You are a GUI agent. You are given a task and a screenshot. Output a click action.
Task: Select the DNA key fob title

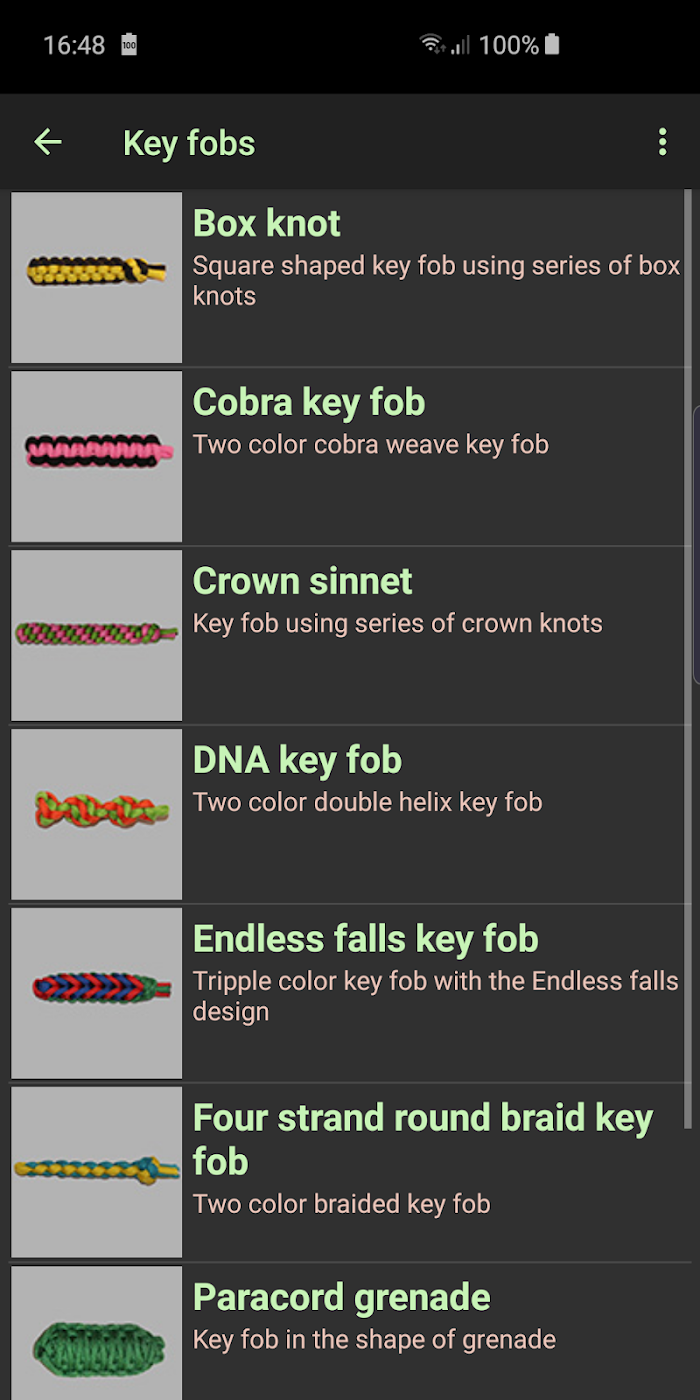[297, 760]
